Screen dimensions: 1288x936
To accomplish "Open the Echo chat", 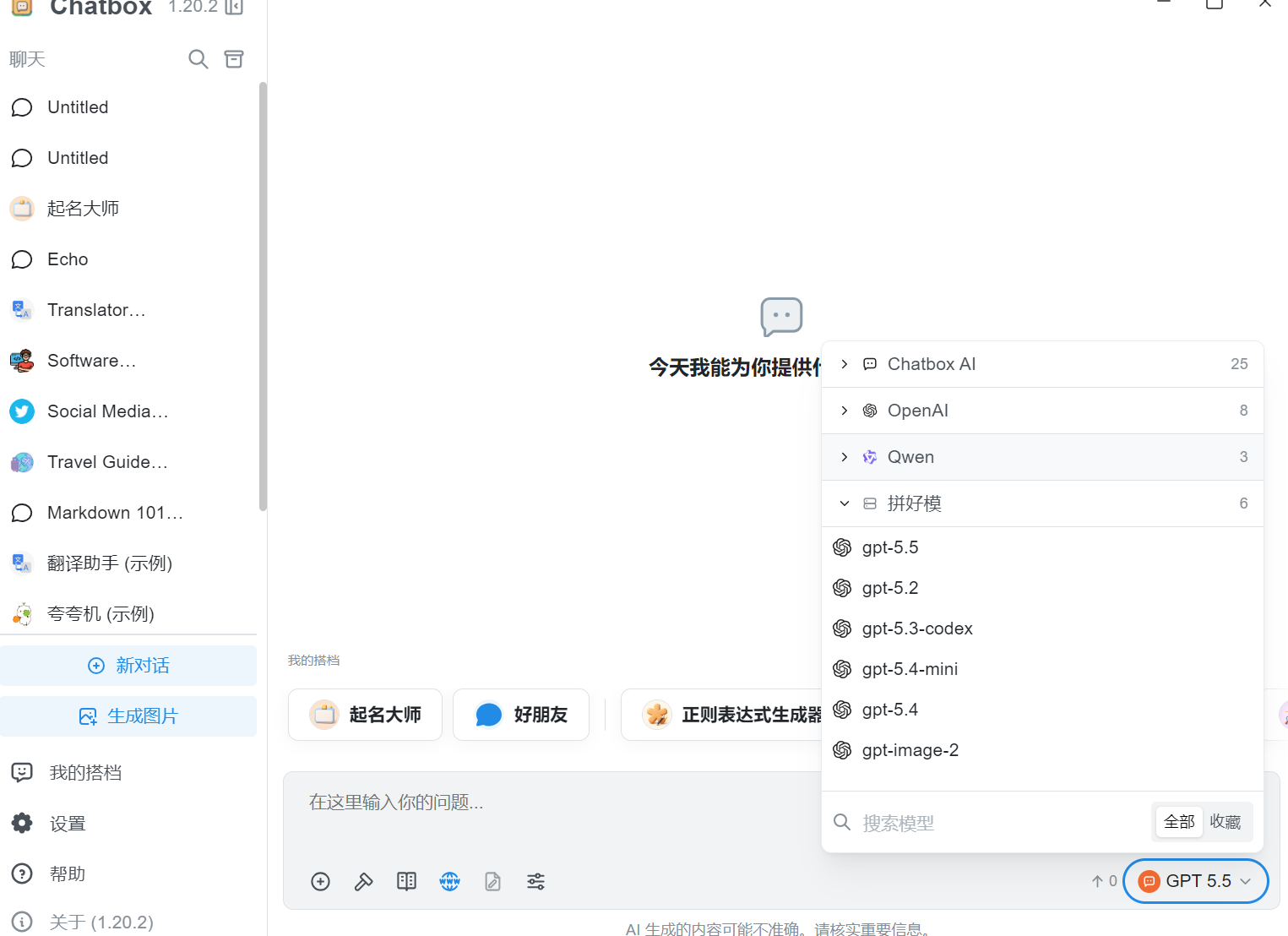I will click(x=128, y=259).
